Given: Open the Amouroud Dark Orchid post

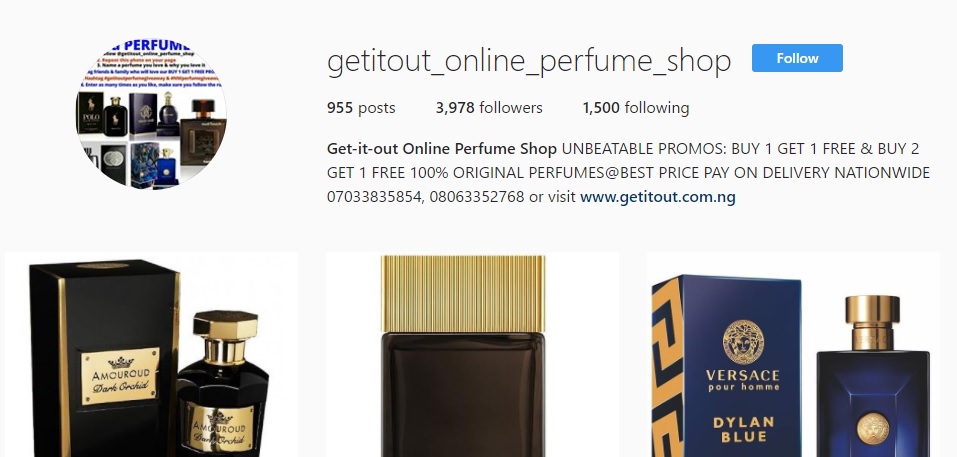Looking at the screenshot, I should 151,354.
